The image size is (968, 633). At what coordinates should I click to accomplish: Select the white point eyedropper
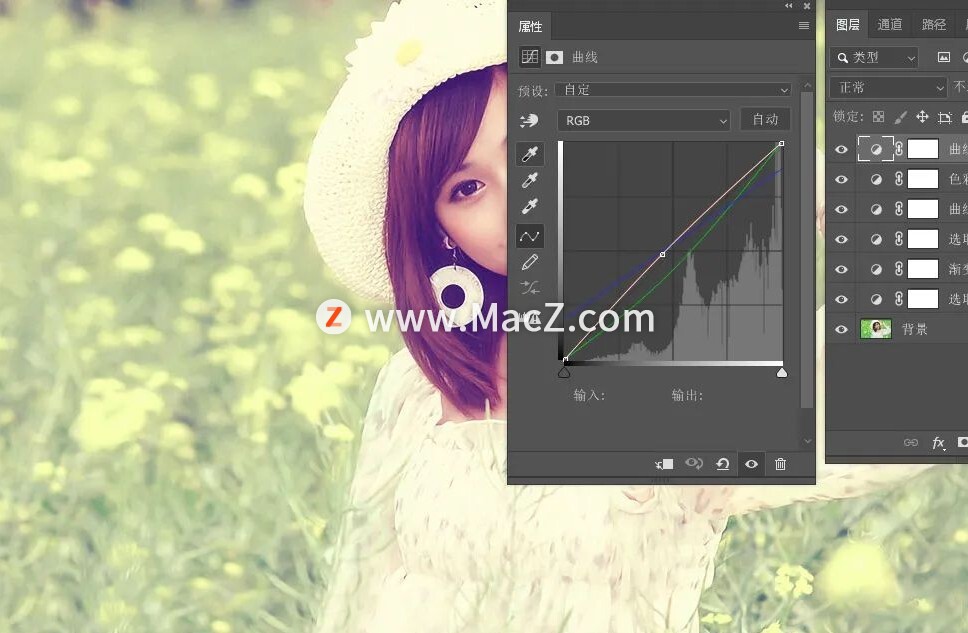[x=530, y=206]
